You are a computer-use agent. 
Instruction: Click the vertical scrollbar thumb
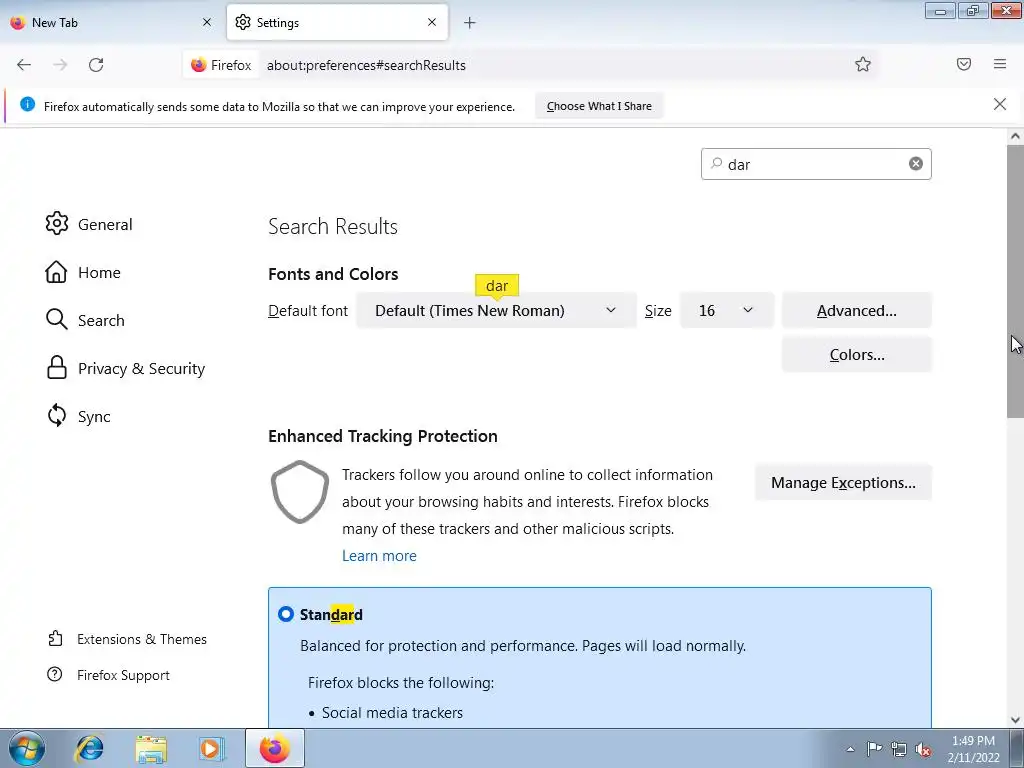(1015, 281)
